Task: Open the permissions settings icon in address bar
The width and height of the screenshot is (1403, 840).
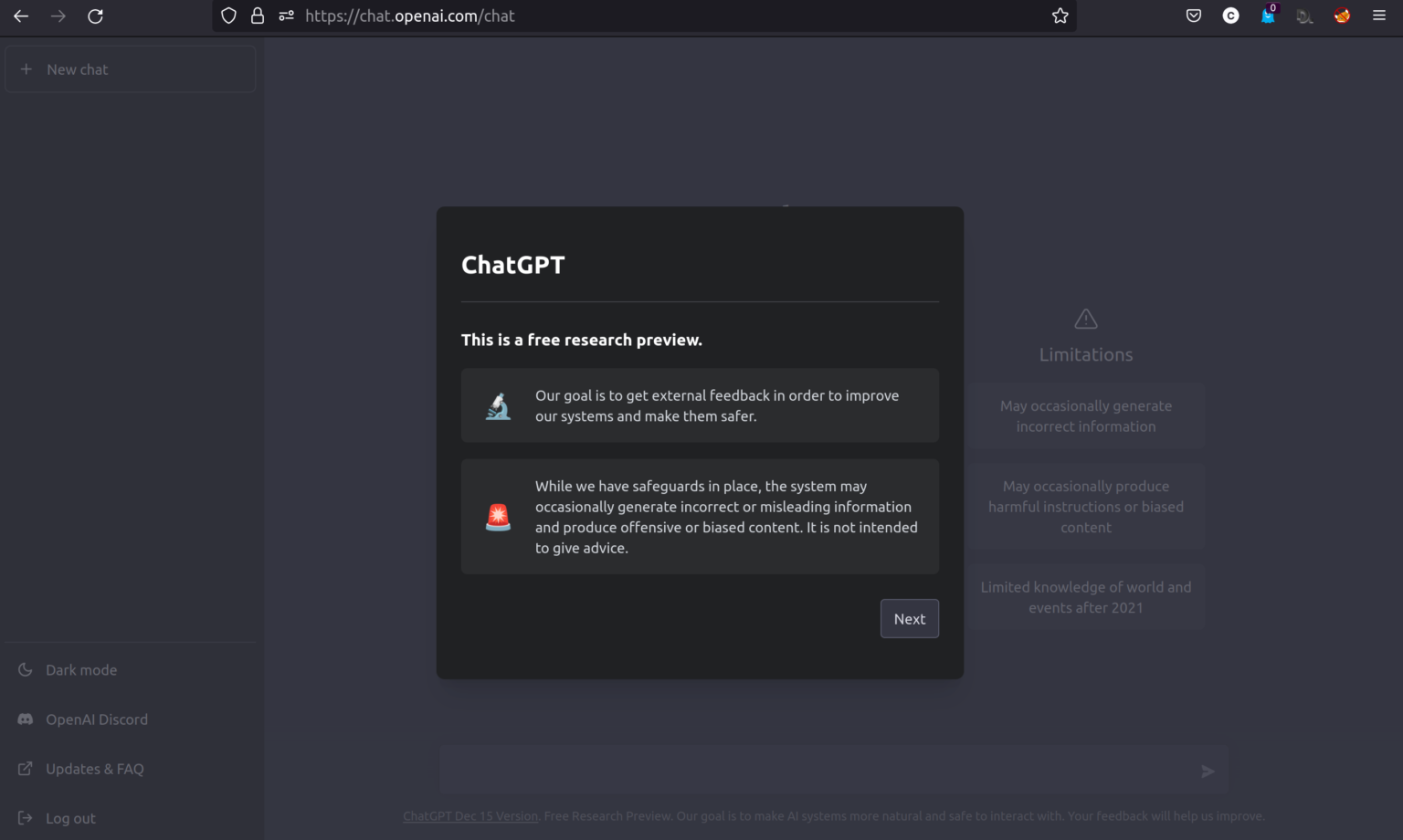Action: [286, 16]
